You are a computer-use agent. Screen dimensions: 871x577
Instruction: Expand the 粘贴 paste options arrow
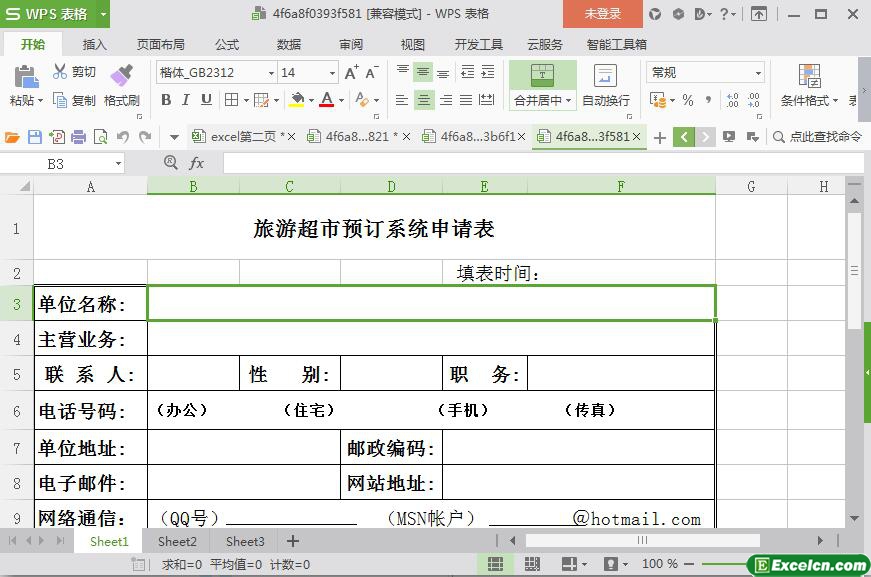(x=40, y=101)
